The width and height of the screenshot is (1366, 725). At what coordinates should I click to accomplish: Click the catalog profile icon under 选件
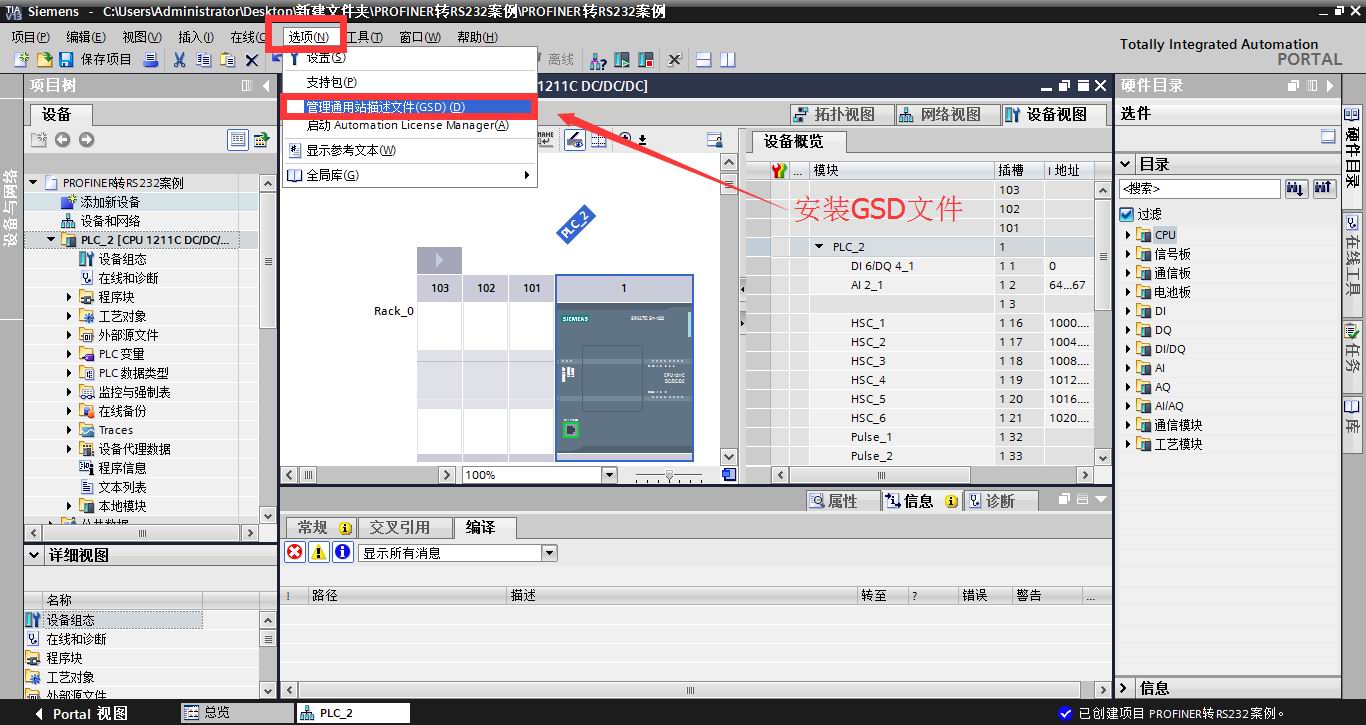coord(1328,137)
